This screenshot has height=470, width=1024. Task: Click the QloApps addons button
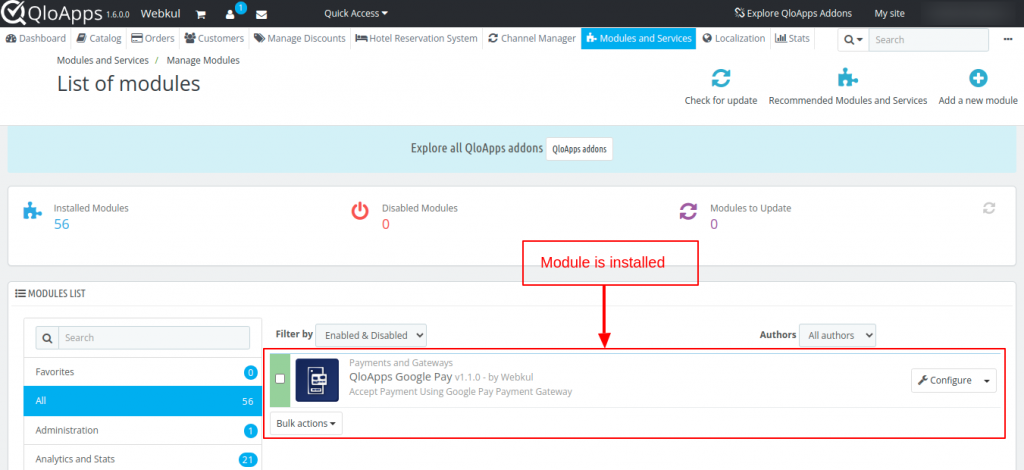579,149
